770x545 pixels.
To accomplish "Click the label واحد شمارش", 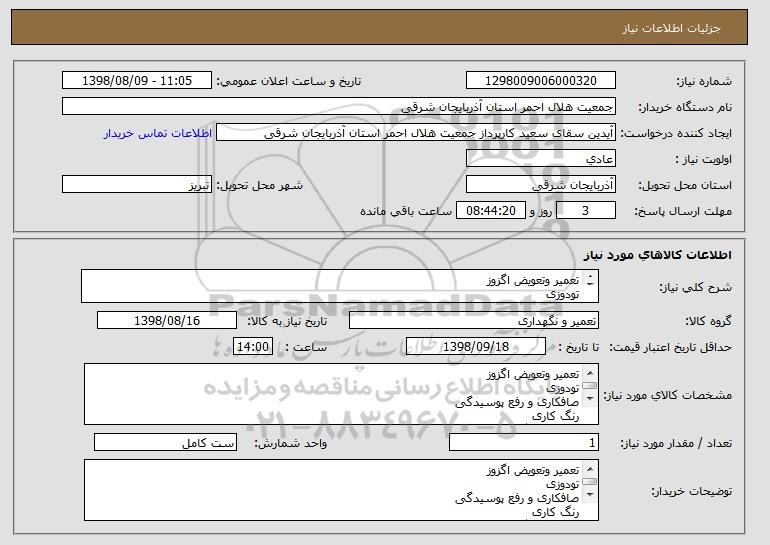I will (x=290, y=444).
